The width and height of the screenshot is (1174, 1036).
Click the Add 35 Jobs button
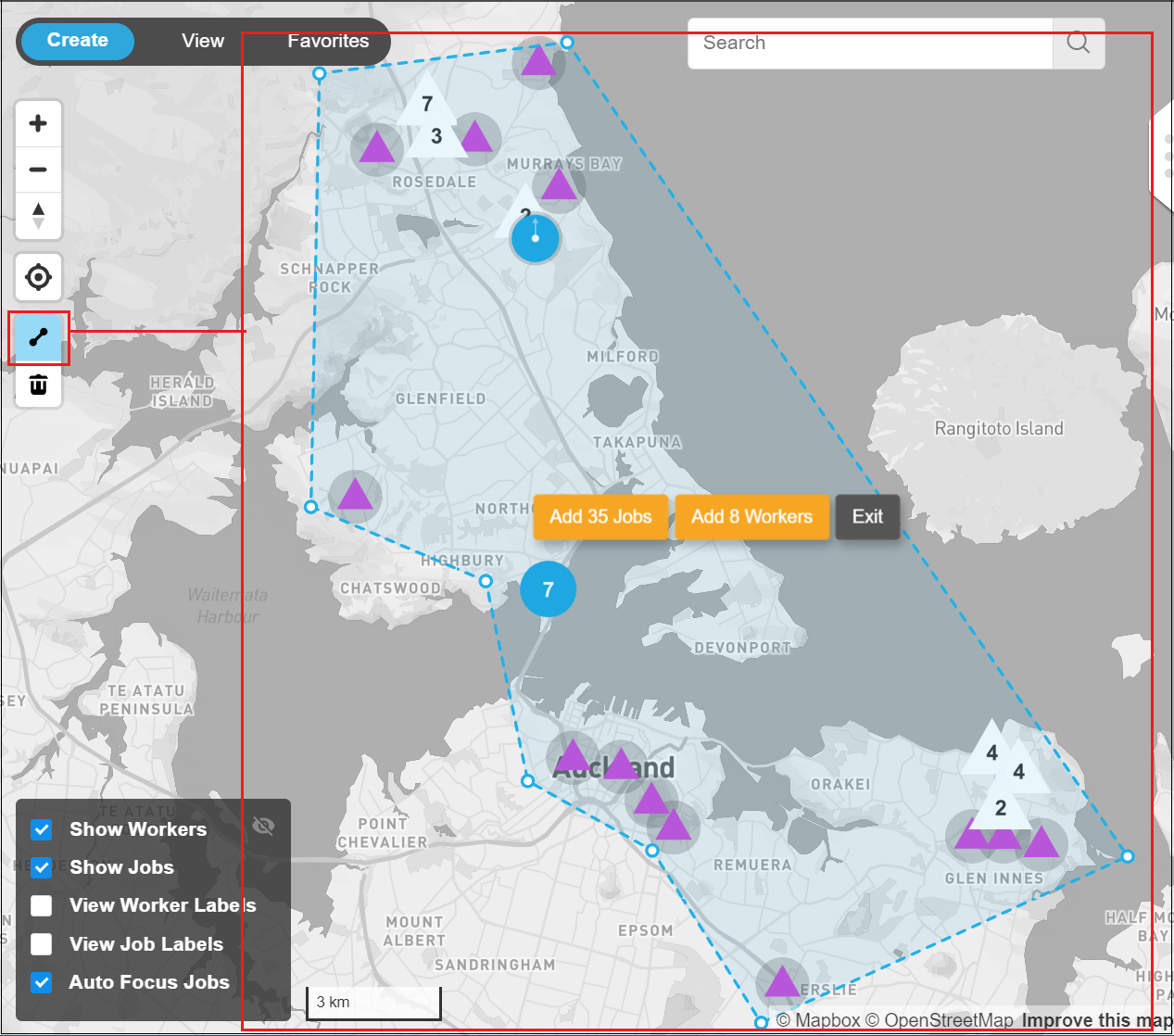[600, 517]
